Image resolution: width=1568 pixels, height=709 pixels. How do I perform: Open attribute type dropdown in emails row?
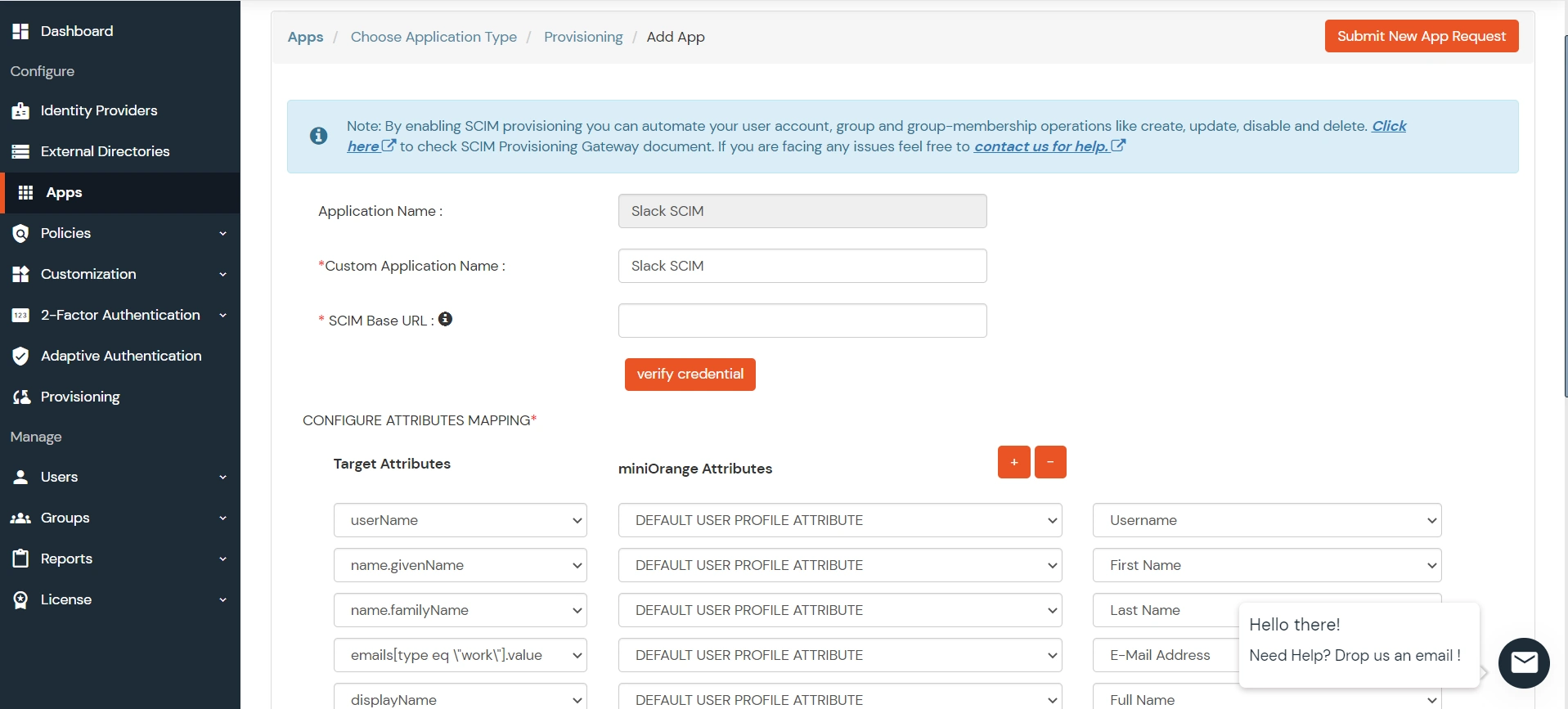[x=840, y=655]
